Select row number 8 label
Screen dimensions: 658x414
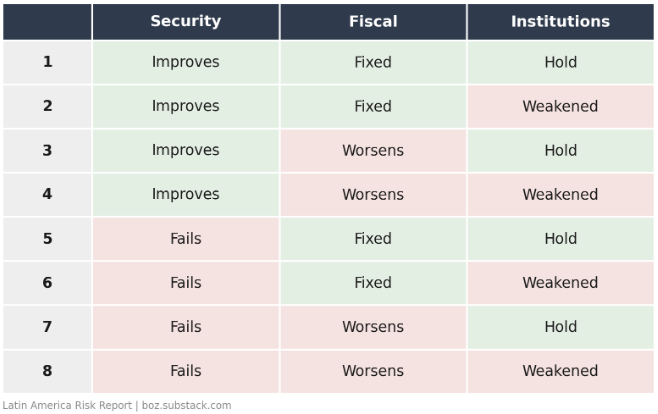coord(47,371)
